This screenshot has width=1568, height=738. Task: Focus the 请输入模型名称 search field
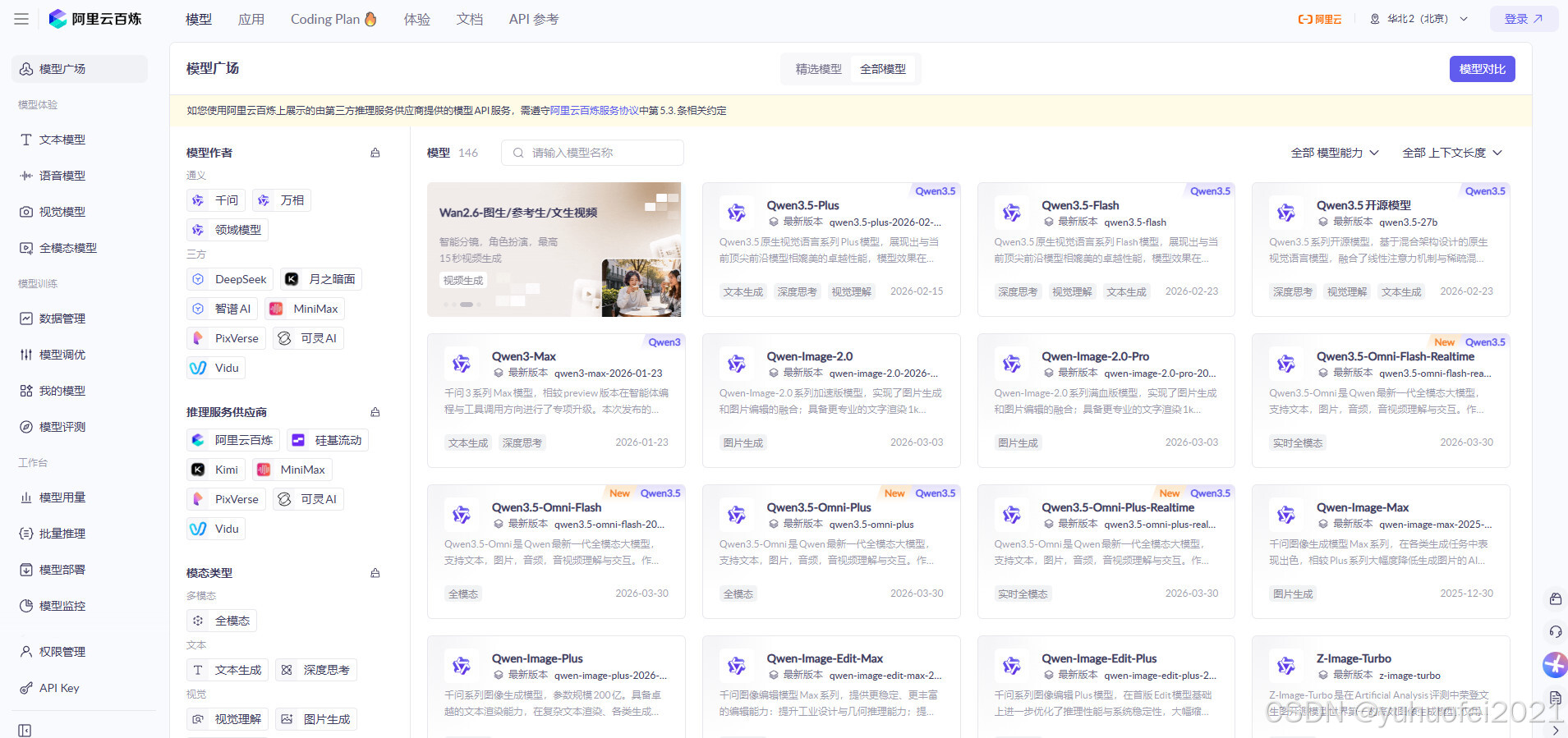click(x=592, y=153)
